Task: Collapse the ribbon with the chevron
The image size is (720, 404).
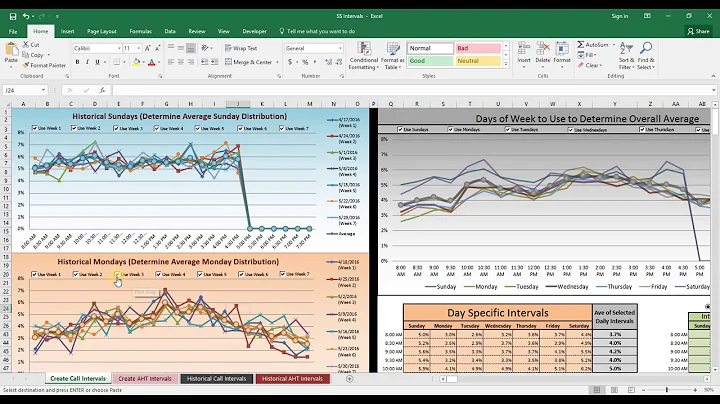Action: coord(713,76)
